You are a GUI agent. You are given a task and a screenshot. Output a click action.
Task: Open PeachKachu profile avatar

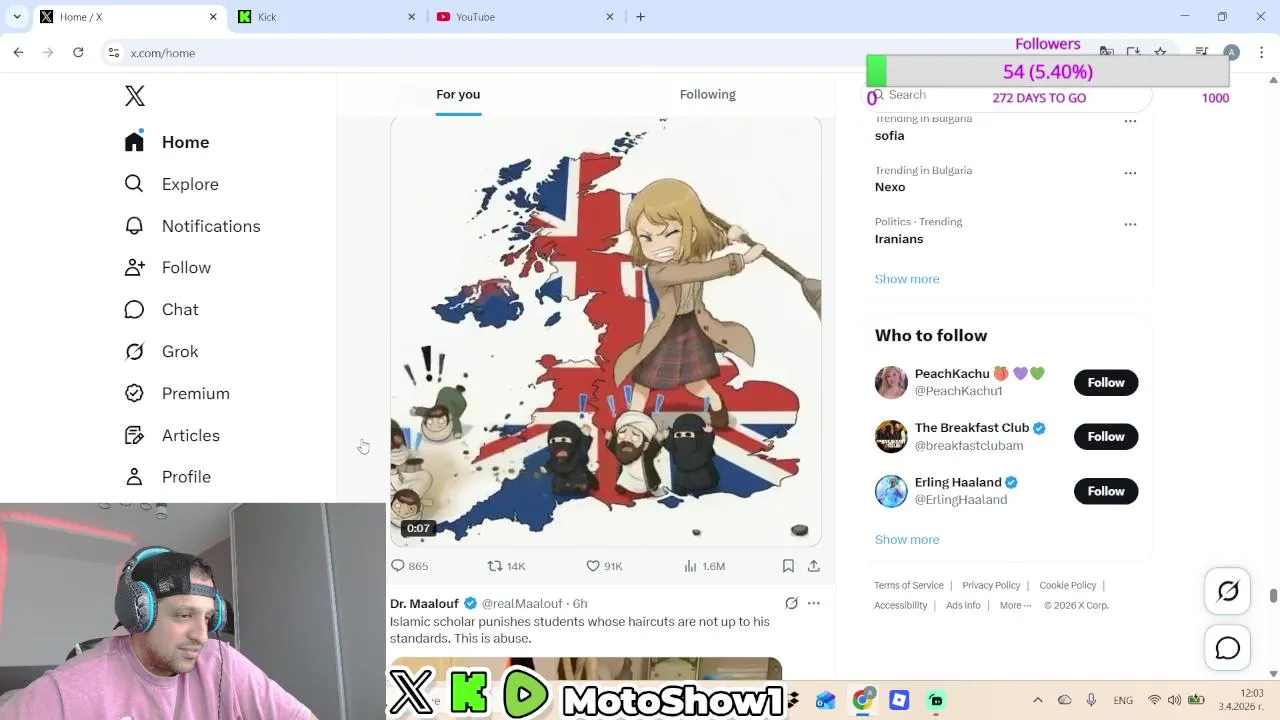pos(891,382)
